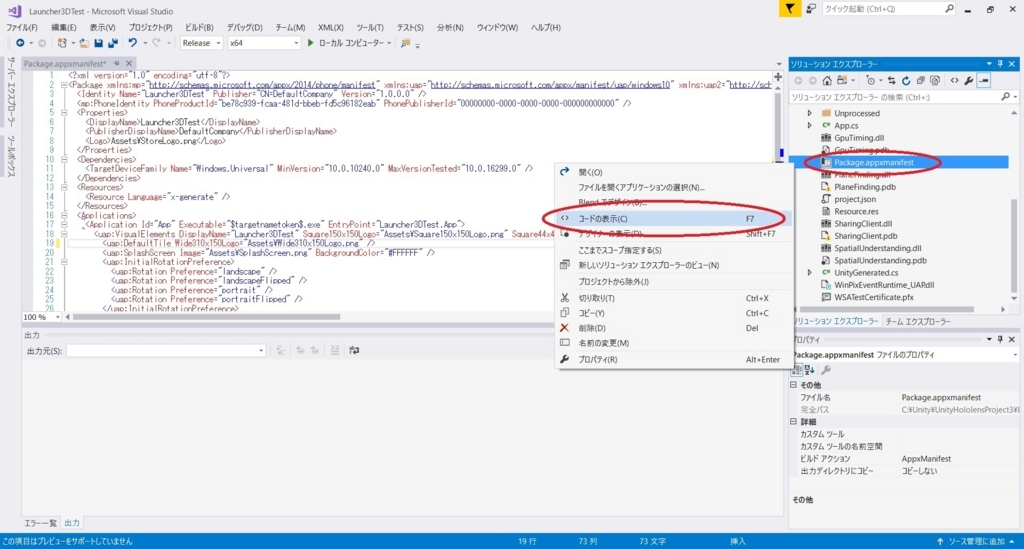This screenshot has width=1024, height=549.
Task: Open Properties wrench in Solution Explorer toolbar
Action: (x=968, y=81)
